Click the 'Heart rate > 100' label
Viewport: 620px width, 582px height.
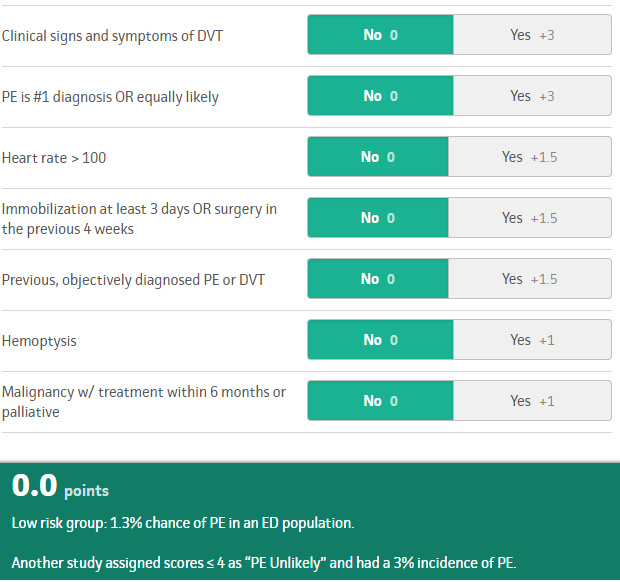(54, 158)
